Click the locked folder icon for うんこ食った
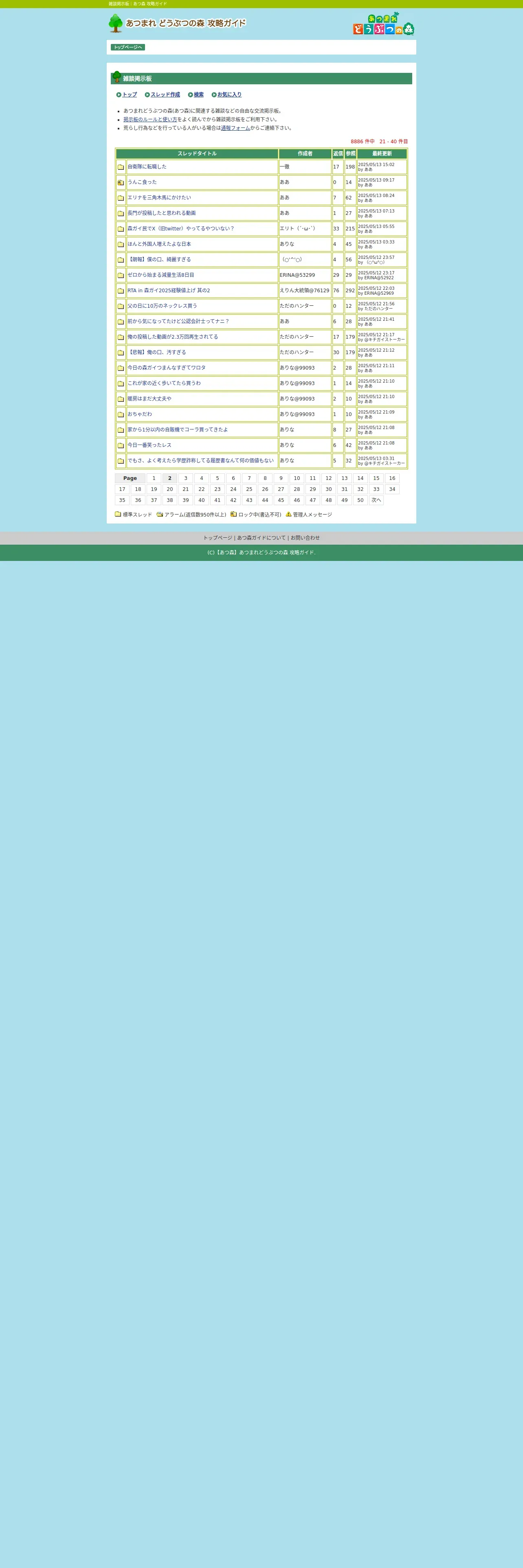The image size is (523, 1568). (121, 183)
